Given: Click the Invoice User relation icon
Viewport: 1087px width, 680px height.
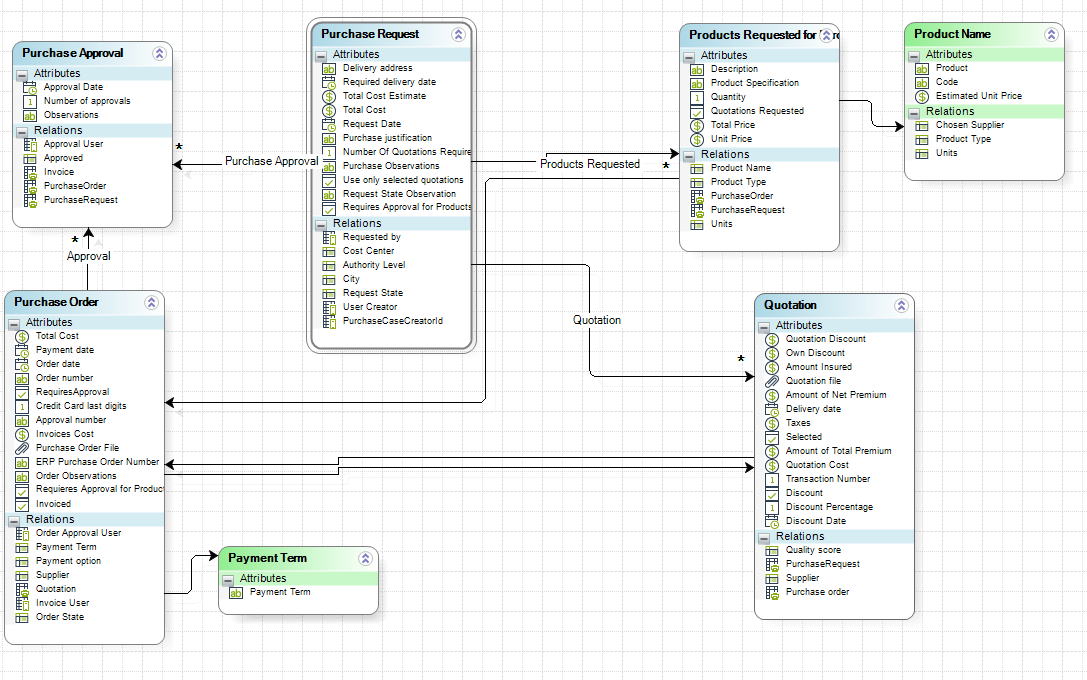Looking at the screenshot, I should click(22, 603).
